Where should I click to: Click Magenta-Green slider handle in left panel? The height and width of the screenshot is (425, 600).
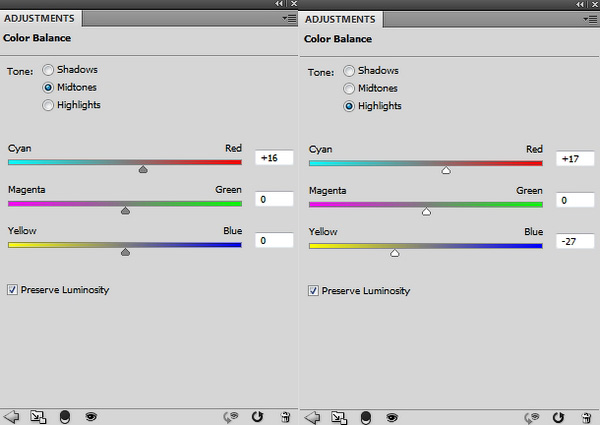pos(126,211)
